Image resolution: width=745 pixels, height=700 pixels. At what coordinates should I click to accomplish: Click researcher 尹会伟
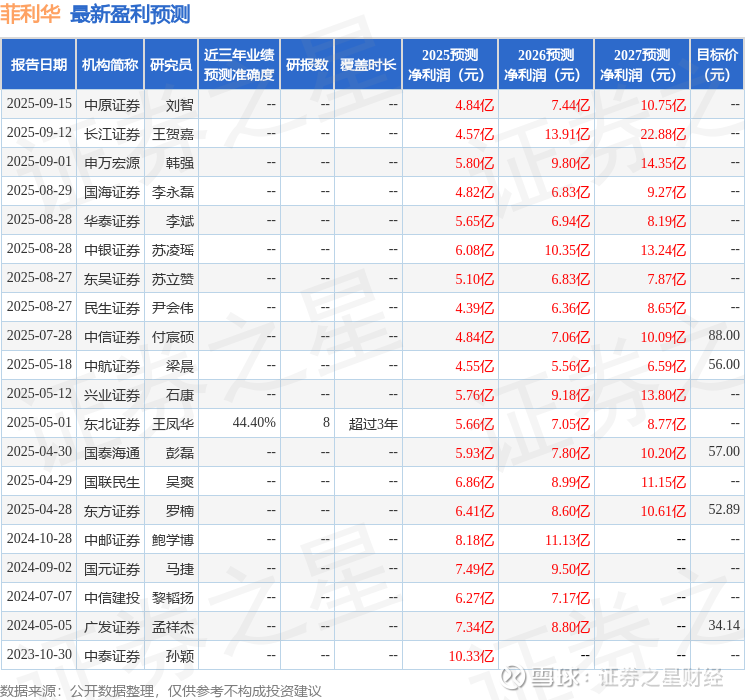173,308
